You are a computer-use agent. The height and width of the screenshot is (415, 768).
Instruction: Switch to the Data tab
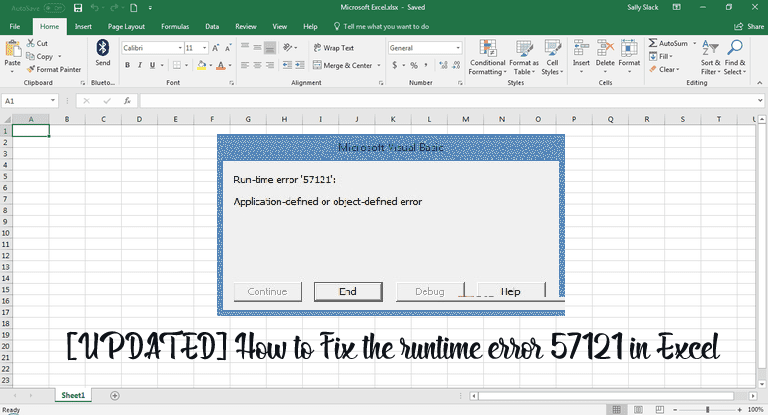click(212, 26)
